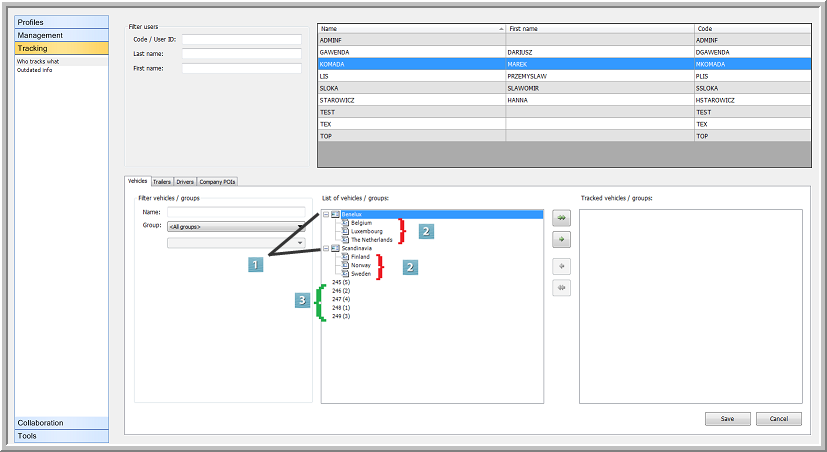
Task: Click the add selected vehicle arrow button
Action: [x=561, y=240]
